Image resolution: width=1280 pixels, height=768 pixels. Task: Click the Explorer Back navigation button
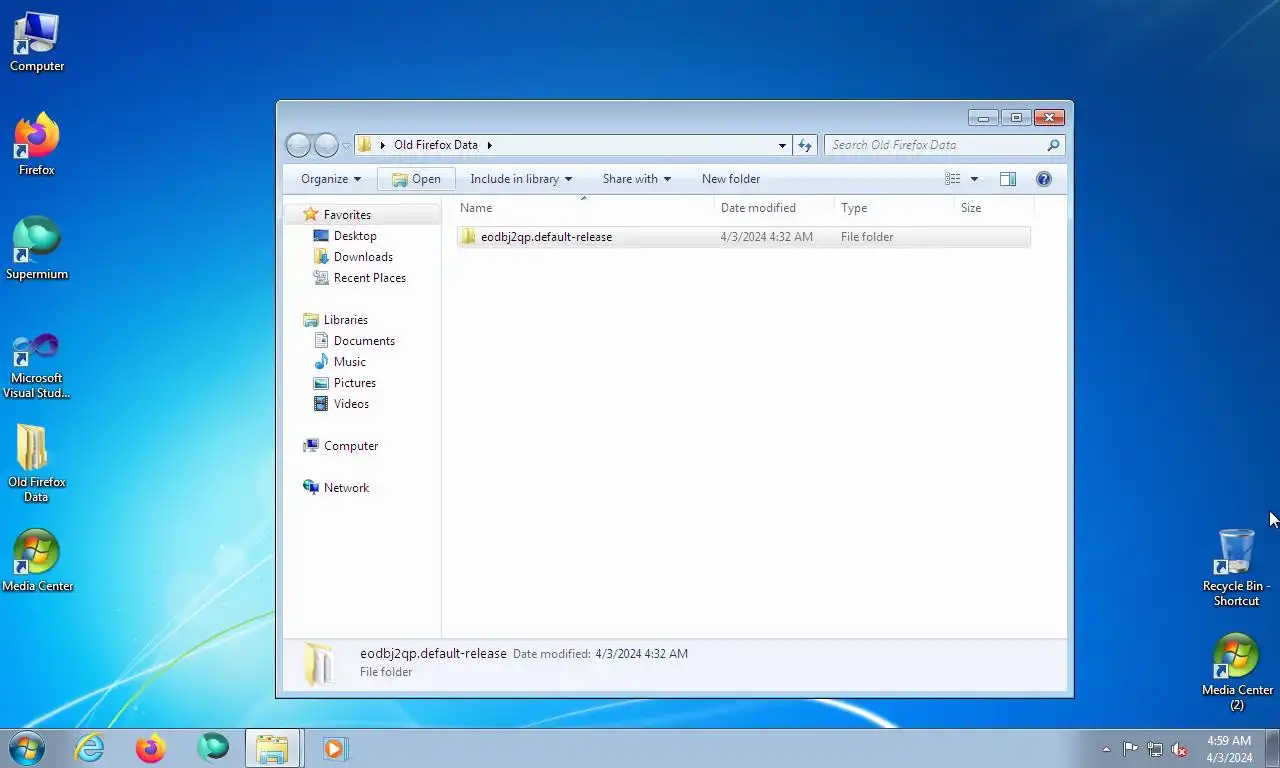(298, 145)
